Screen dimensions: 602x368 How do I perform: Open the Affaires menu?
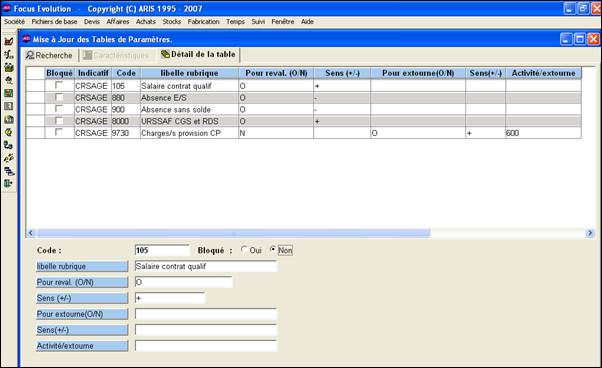[x=118, y=22]
